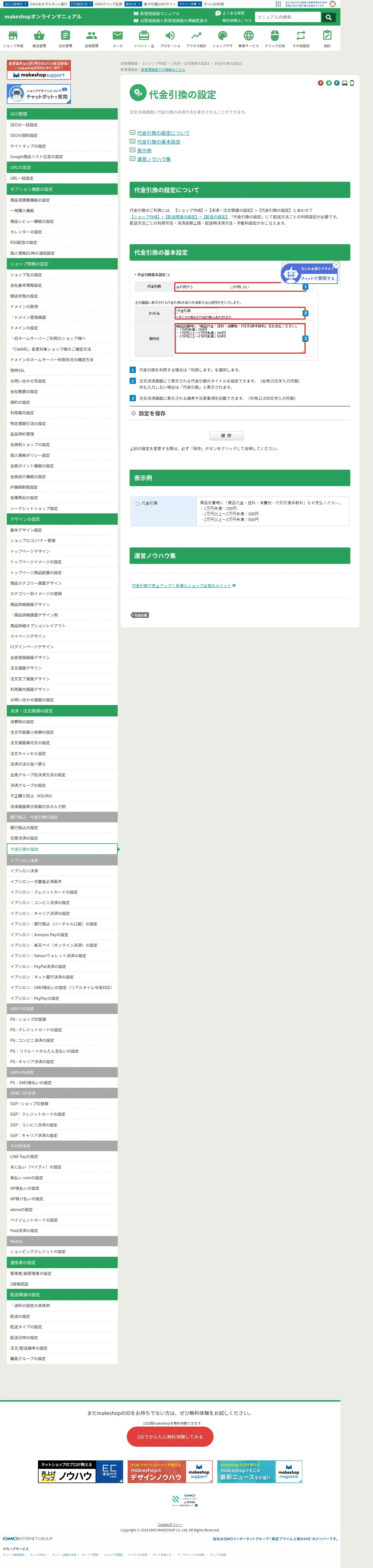Select 代金引換の設定 in sidebar
Viewport: 373px width, 1568px height.
coord(62,849)
